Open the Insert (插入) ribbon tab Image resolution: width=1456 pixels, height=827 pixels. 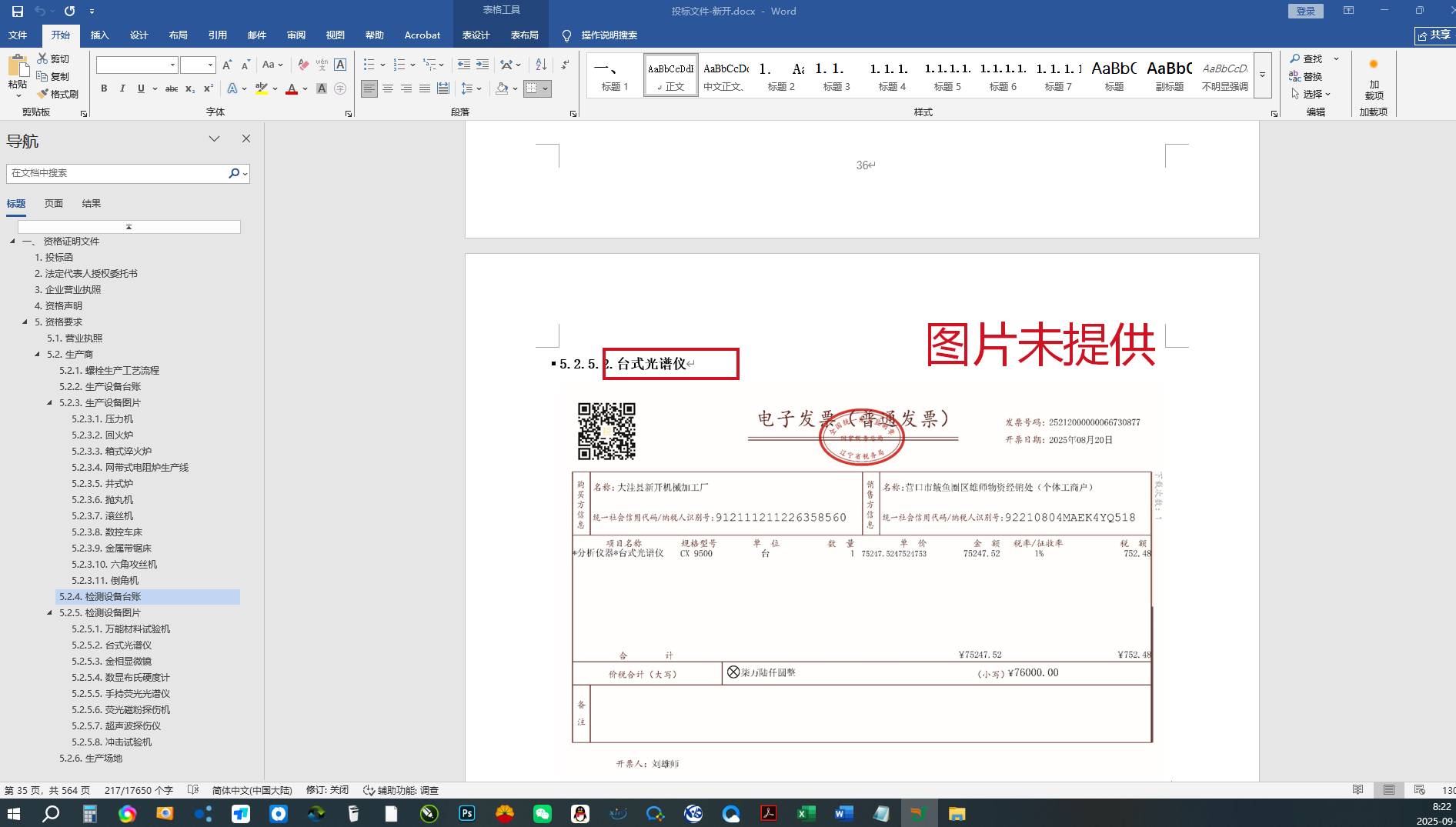[99, 35]
